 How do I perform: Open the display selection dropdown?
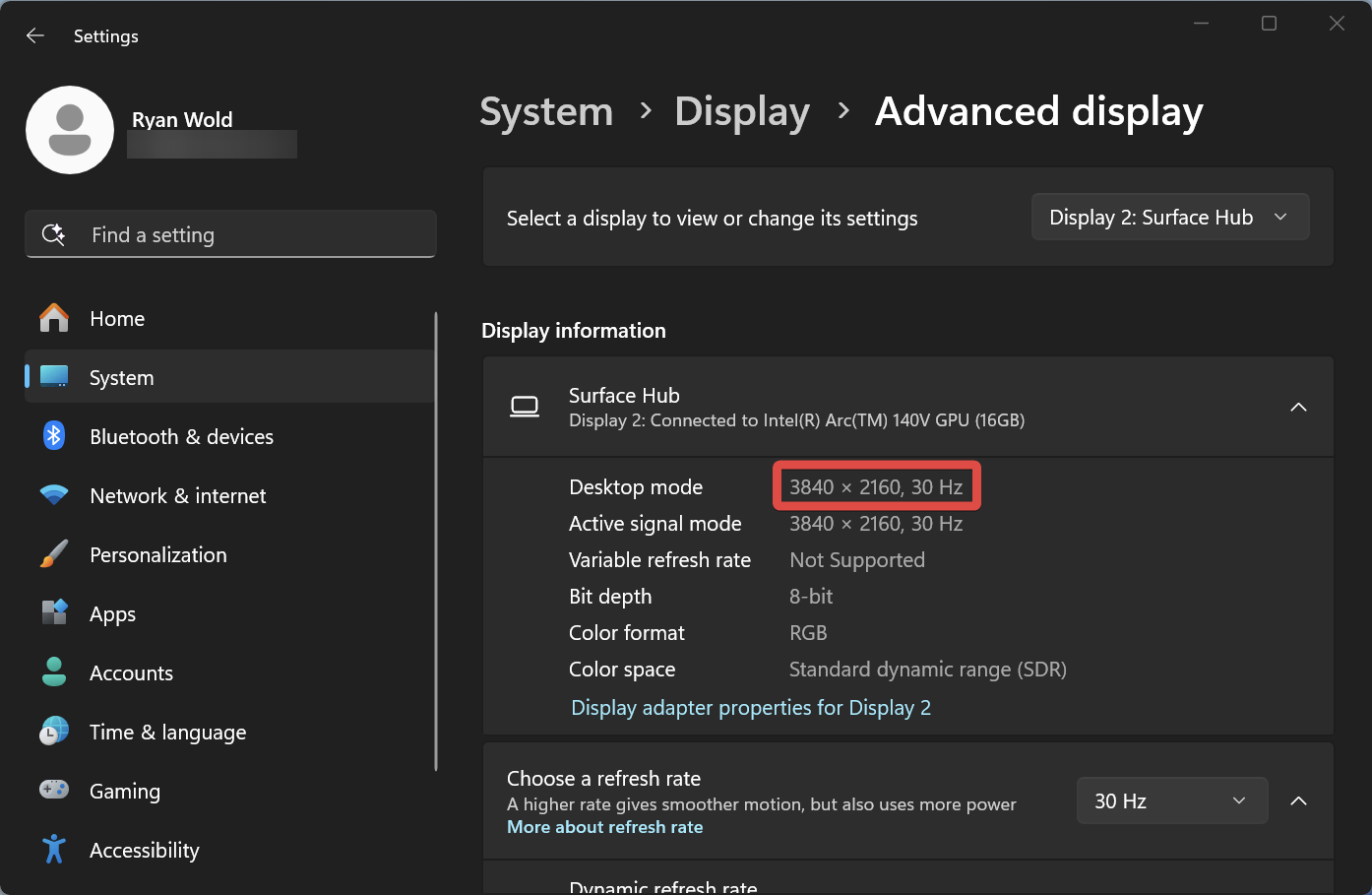pos(1169,217)
